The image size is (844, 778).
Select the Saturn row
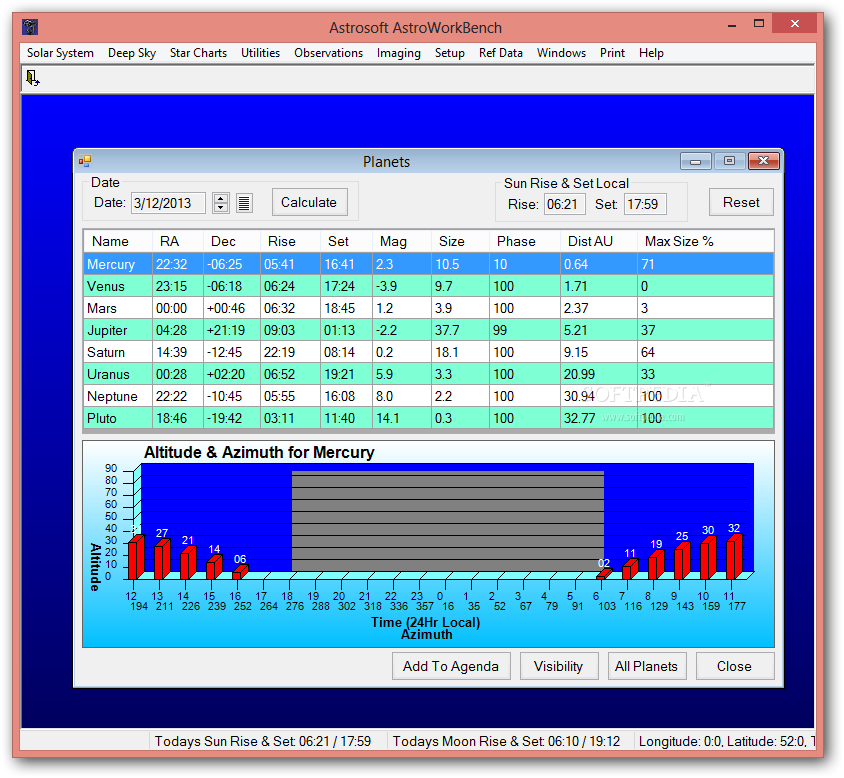pos(428,352)
